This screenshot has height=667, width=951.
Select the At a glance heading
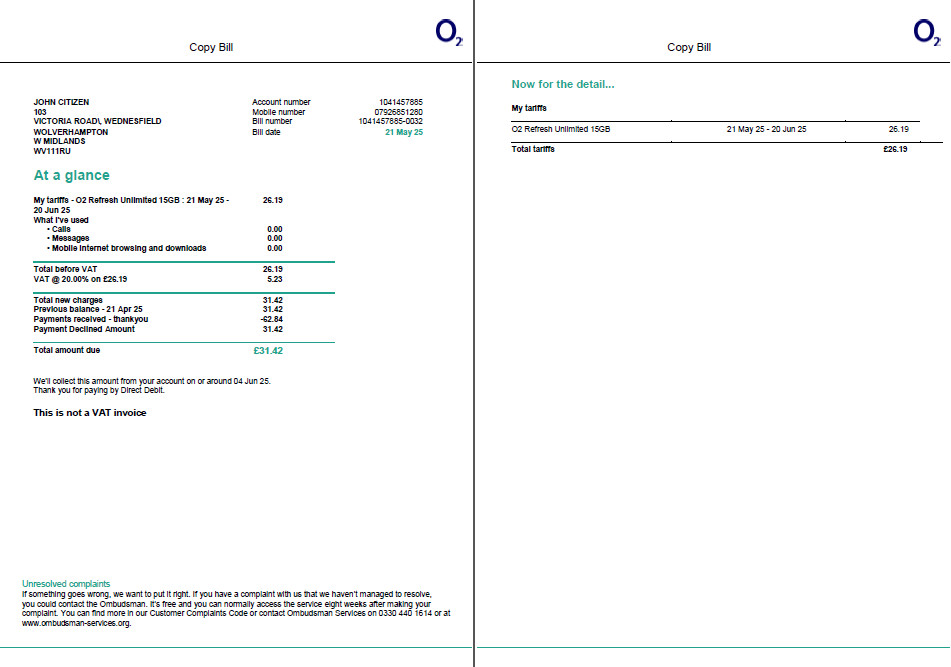tap(72, 174)
